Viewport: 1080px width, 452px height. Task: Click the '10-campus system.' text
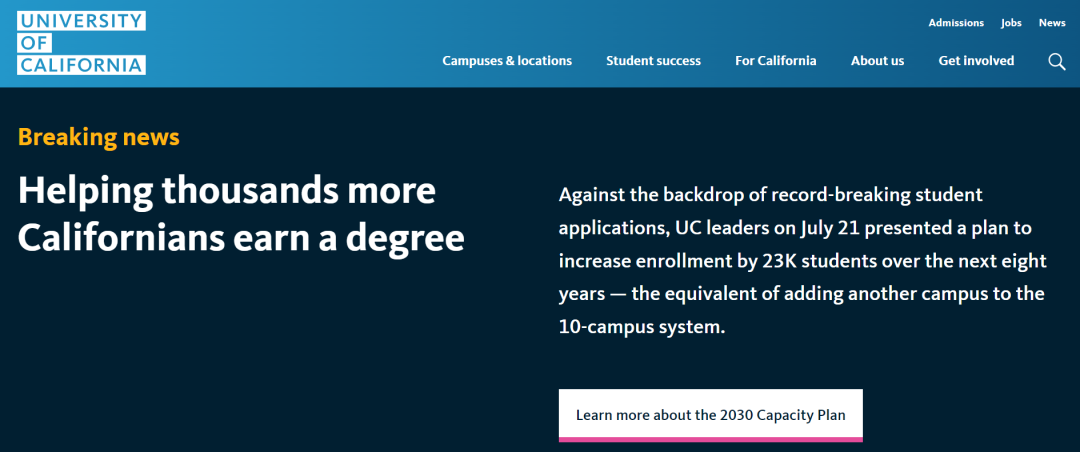tap(639, 327)
